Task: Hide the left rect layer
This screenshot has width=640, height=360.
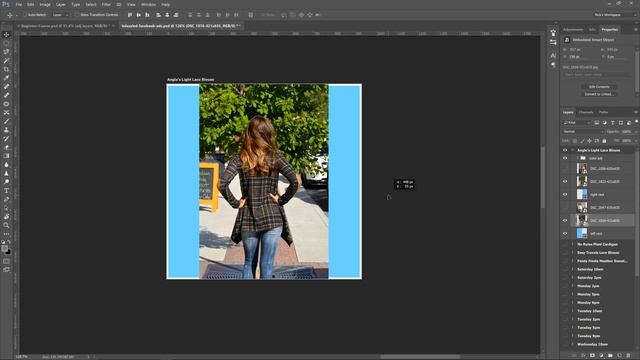Action: (x=565, y=234)
